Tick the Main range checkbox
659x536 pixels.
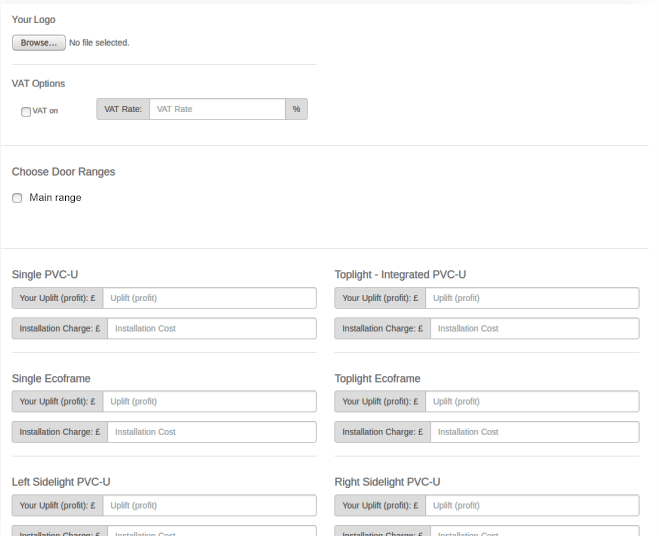coord(17,198)
